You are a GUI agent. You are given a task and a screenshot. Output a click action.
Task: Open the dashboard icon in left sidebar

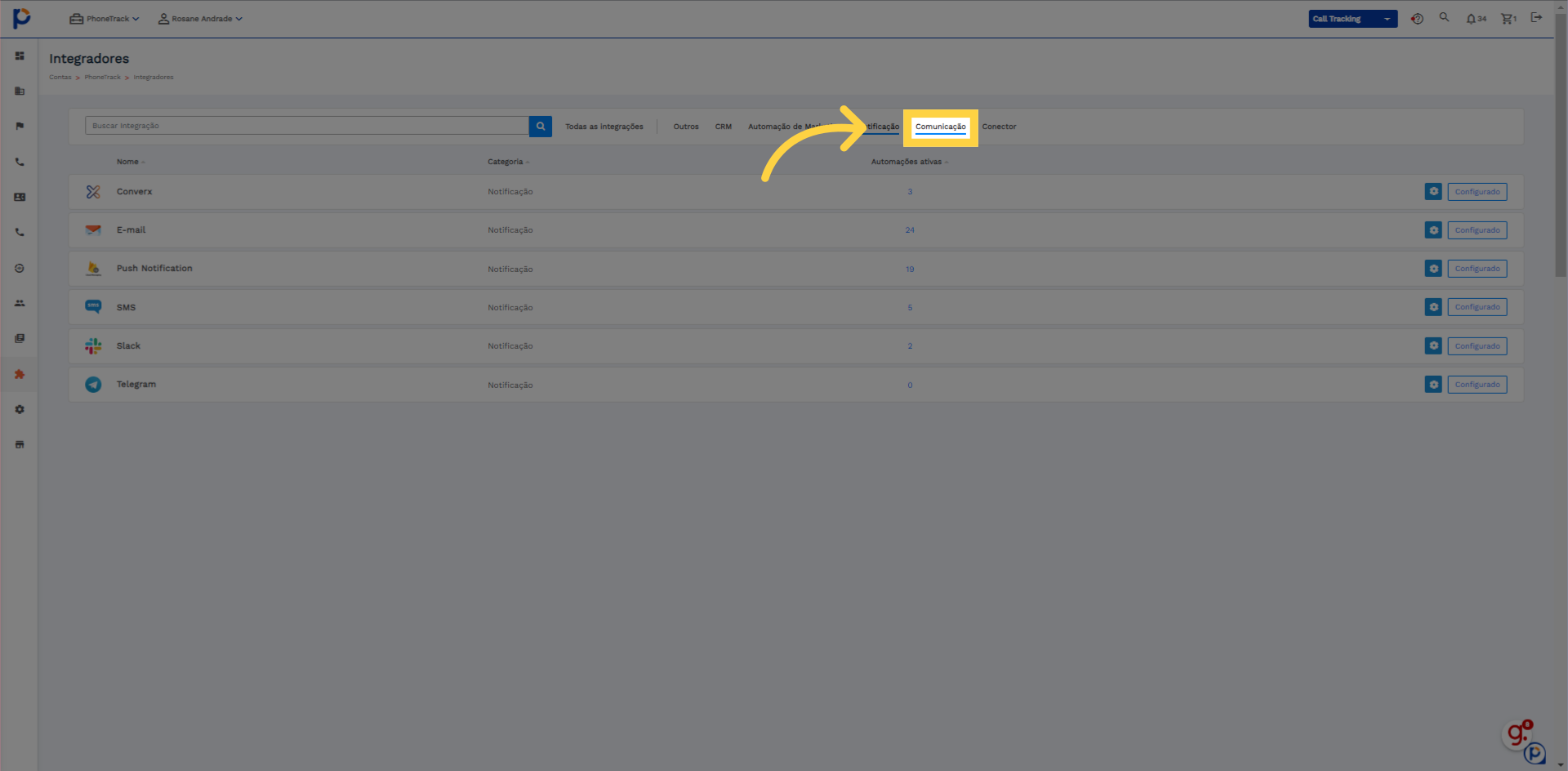coord(20,56)
